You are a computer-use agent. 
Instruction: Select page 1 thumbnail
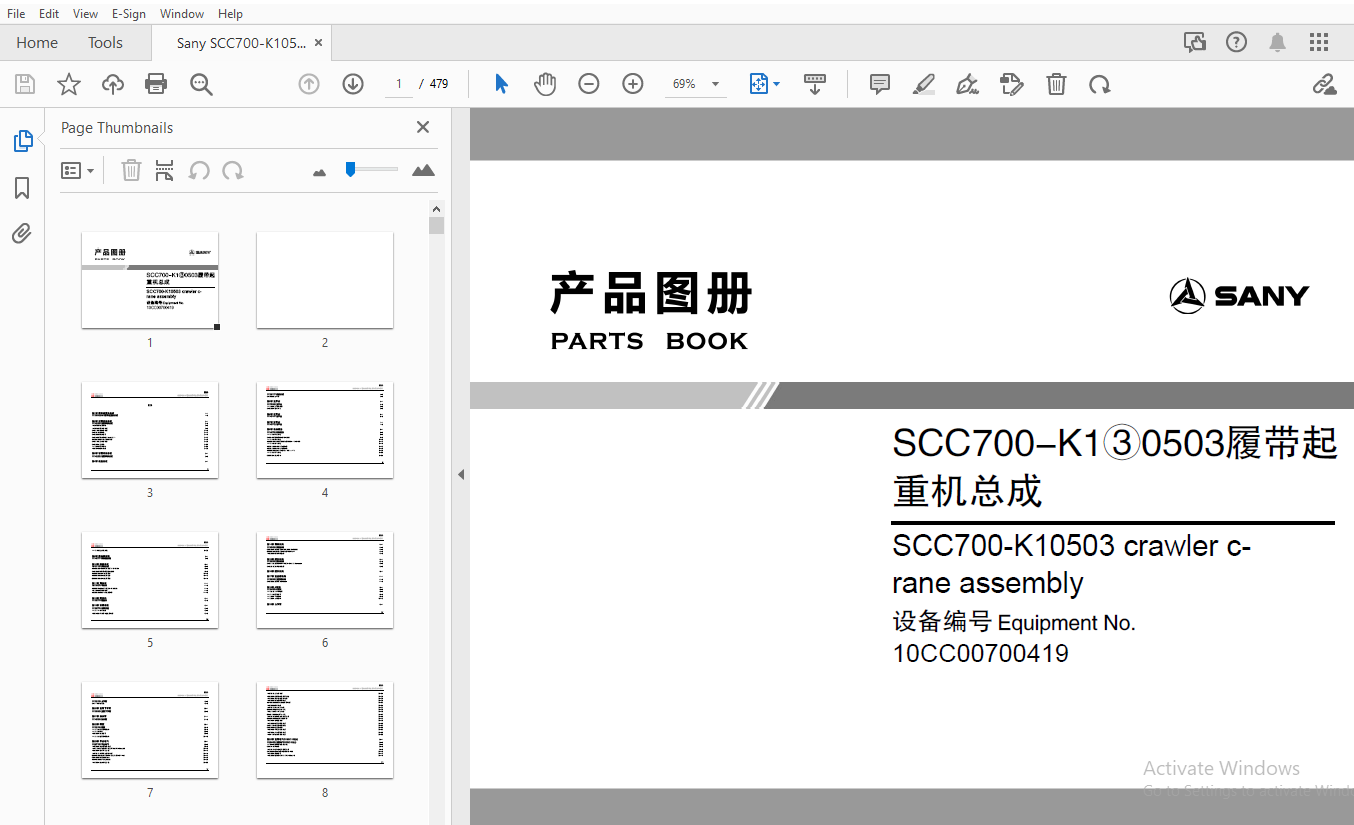coord(150,280)
